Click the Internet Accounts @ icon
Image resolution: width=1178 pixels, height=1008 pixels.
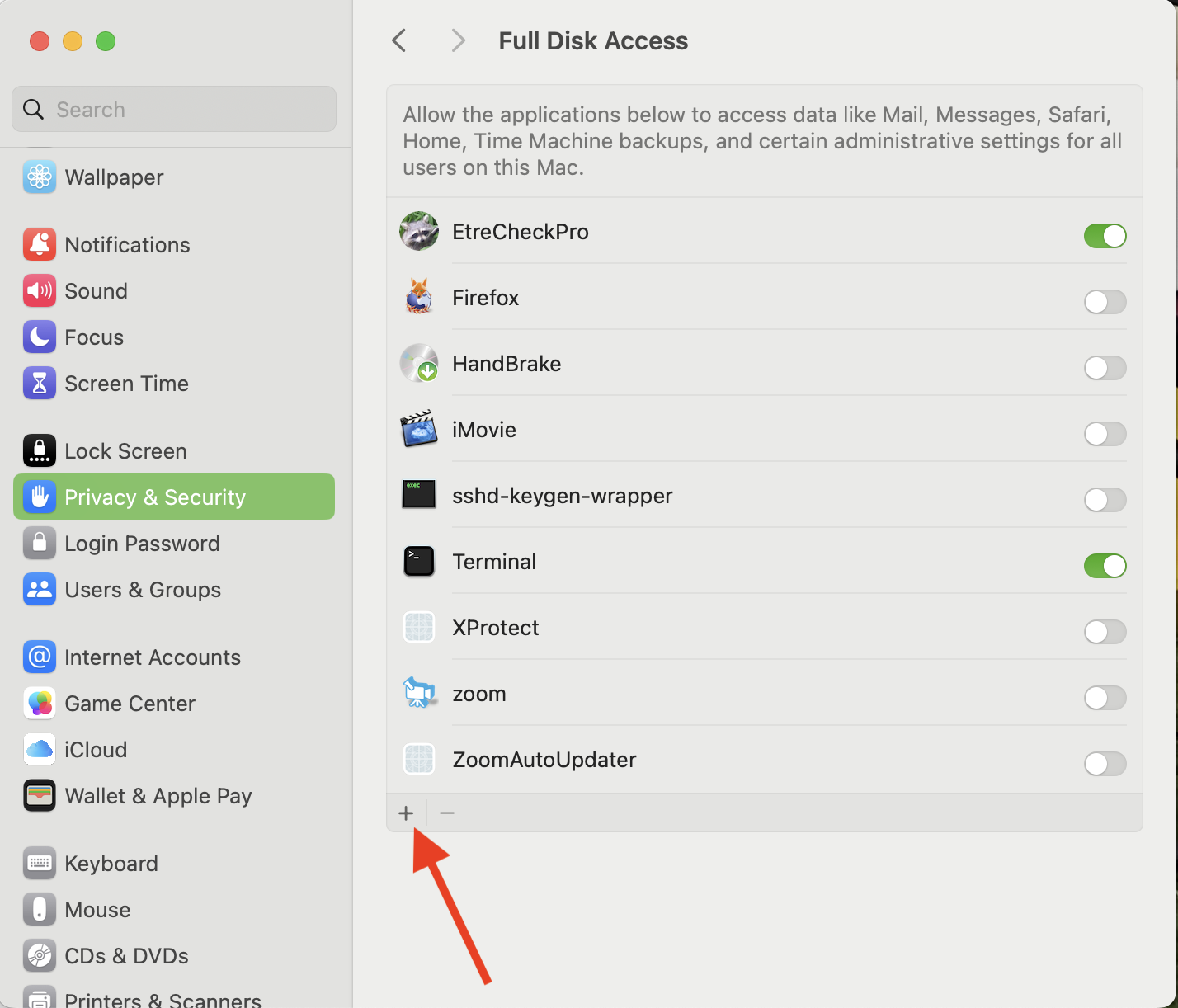(40, 657)
